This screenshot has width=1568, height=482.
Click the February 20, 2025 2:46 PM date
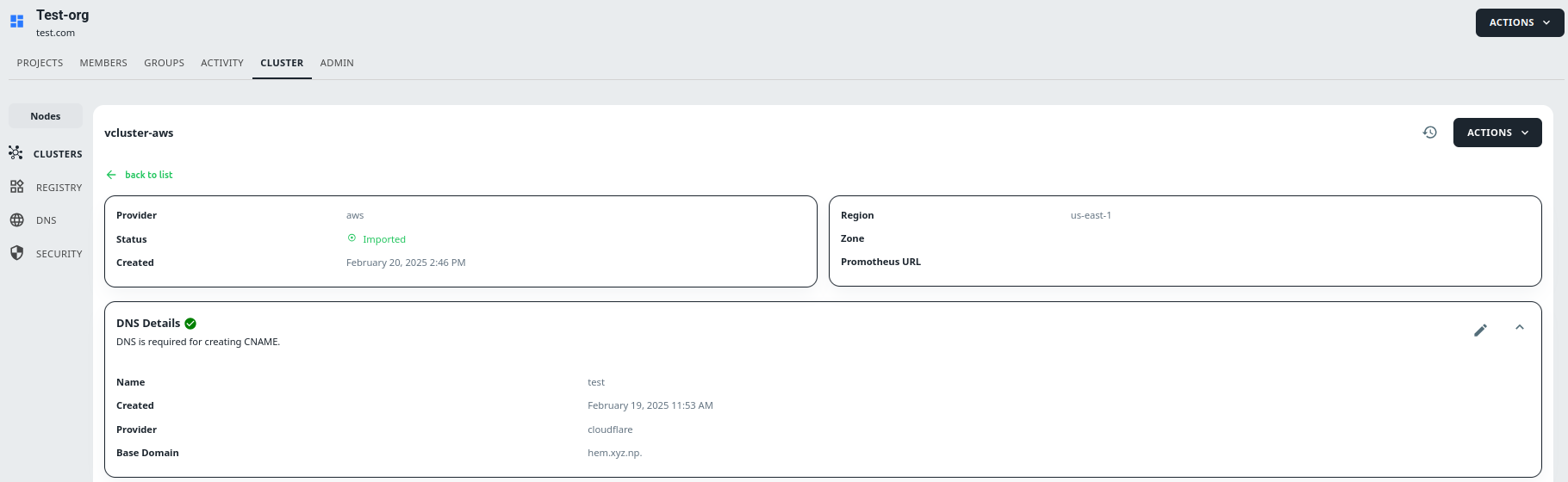pos(406,263)
